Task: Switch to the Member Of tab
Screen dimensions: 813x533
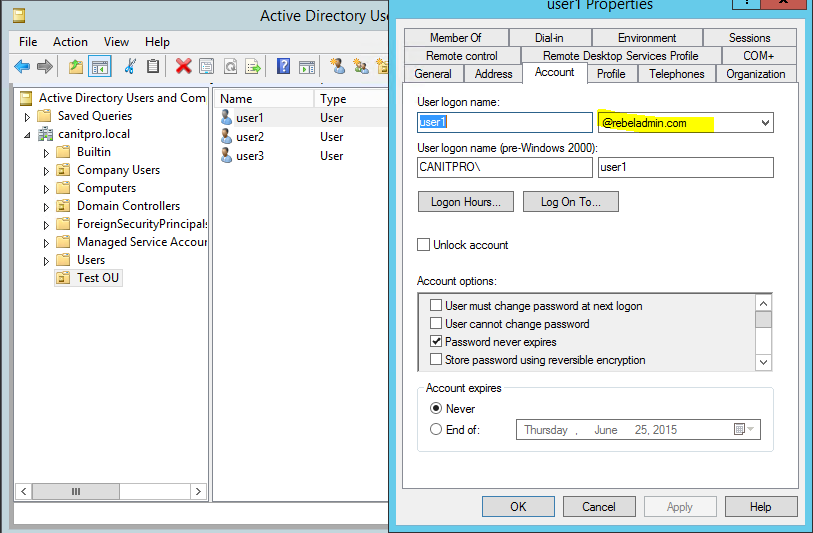Action: [x=456, y=37]
